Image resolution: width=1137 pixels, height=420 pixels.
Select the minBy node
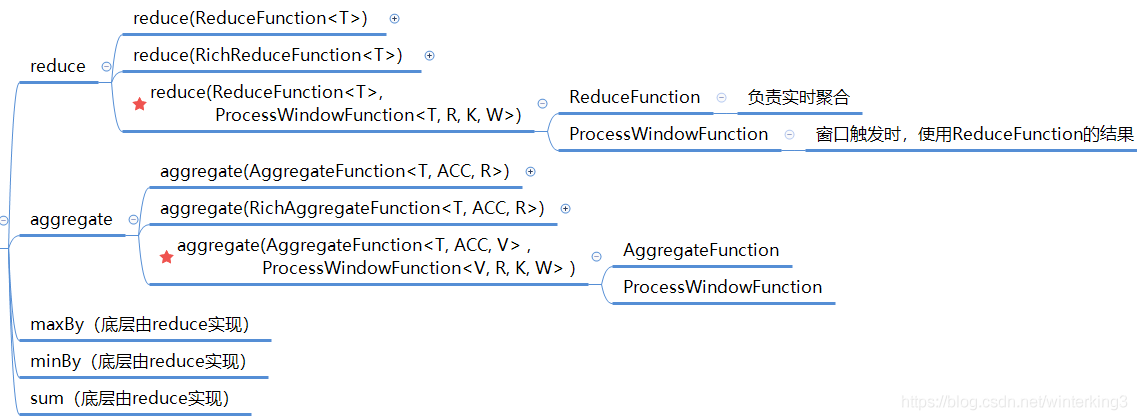(138, 361)
